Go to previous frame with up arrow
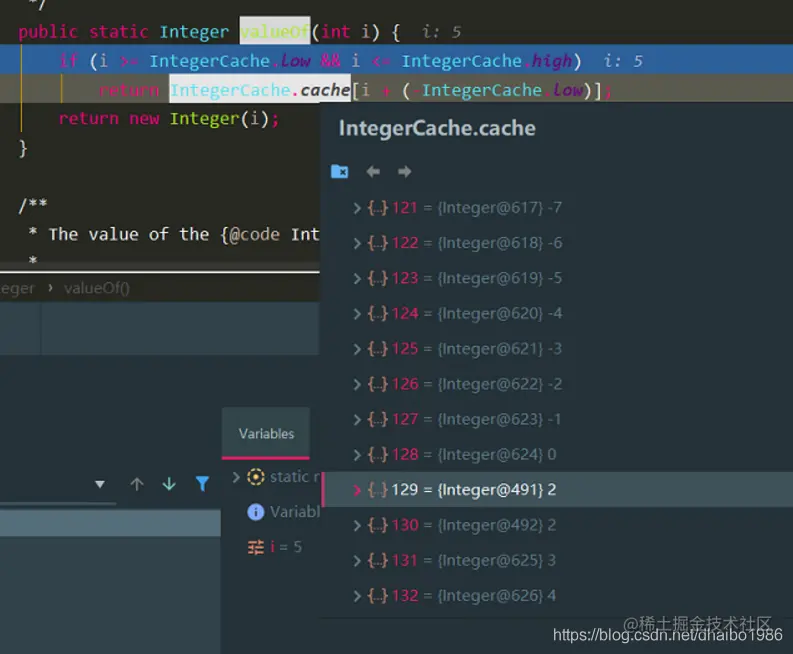The height and width of the screenshot is (654, 793). pos(137,484)
